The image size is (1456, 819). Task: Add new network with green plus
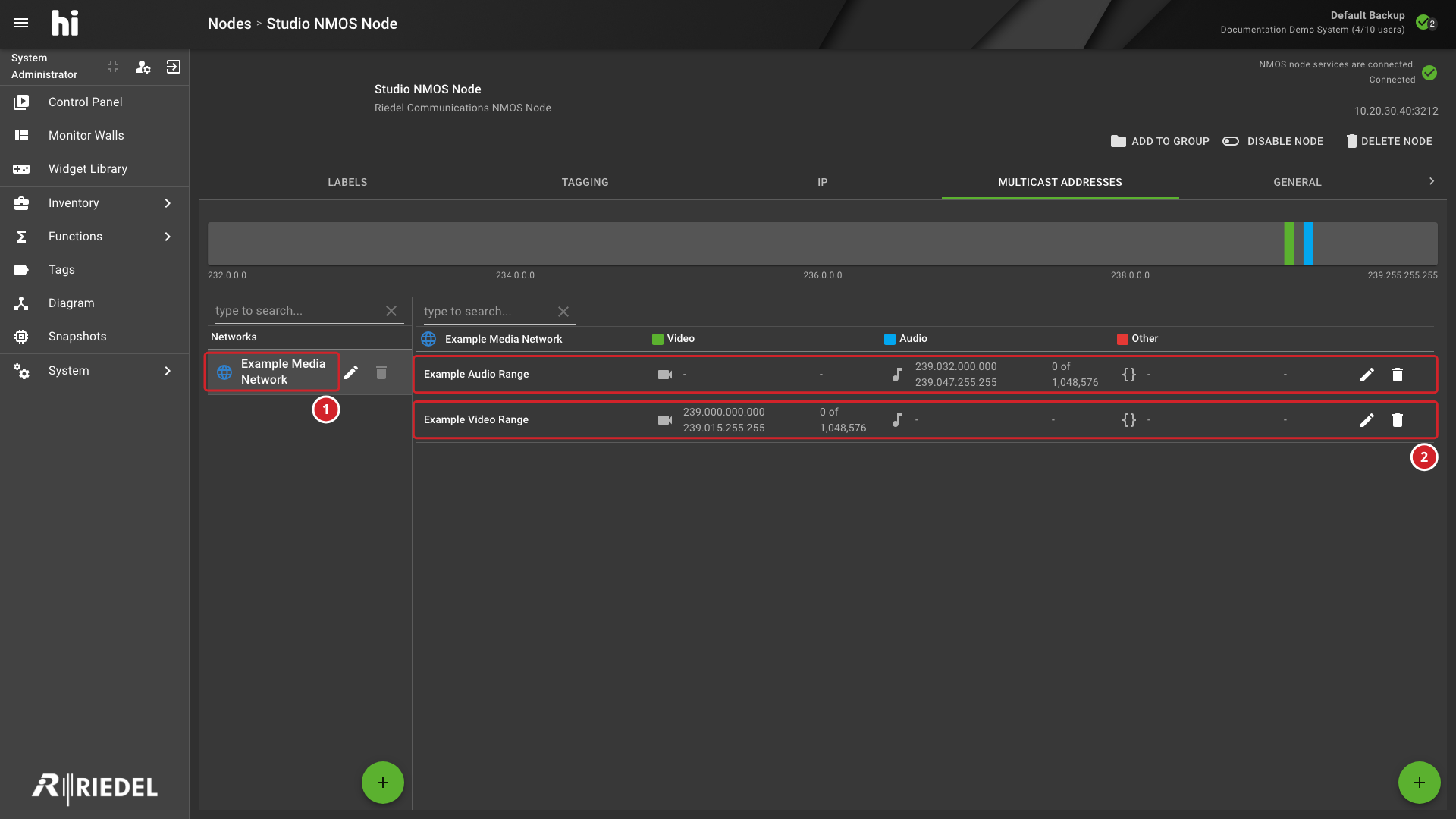point(383,783)
